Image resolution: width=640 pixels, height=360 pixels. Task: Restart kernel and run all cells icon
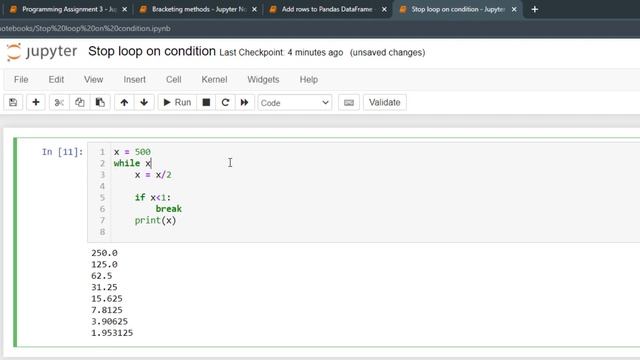tap(244, 102)
